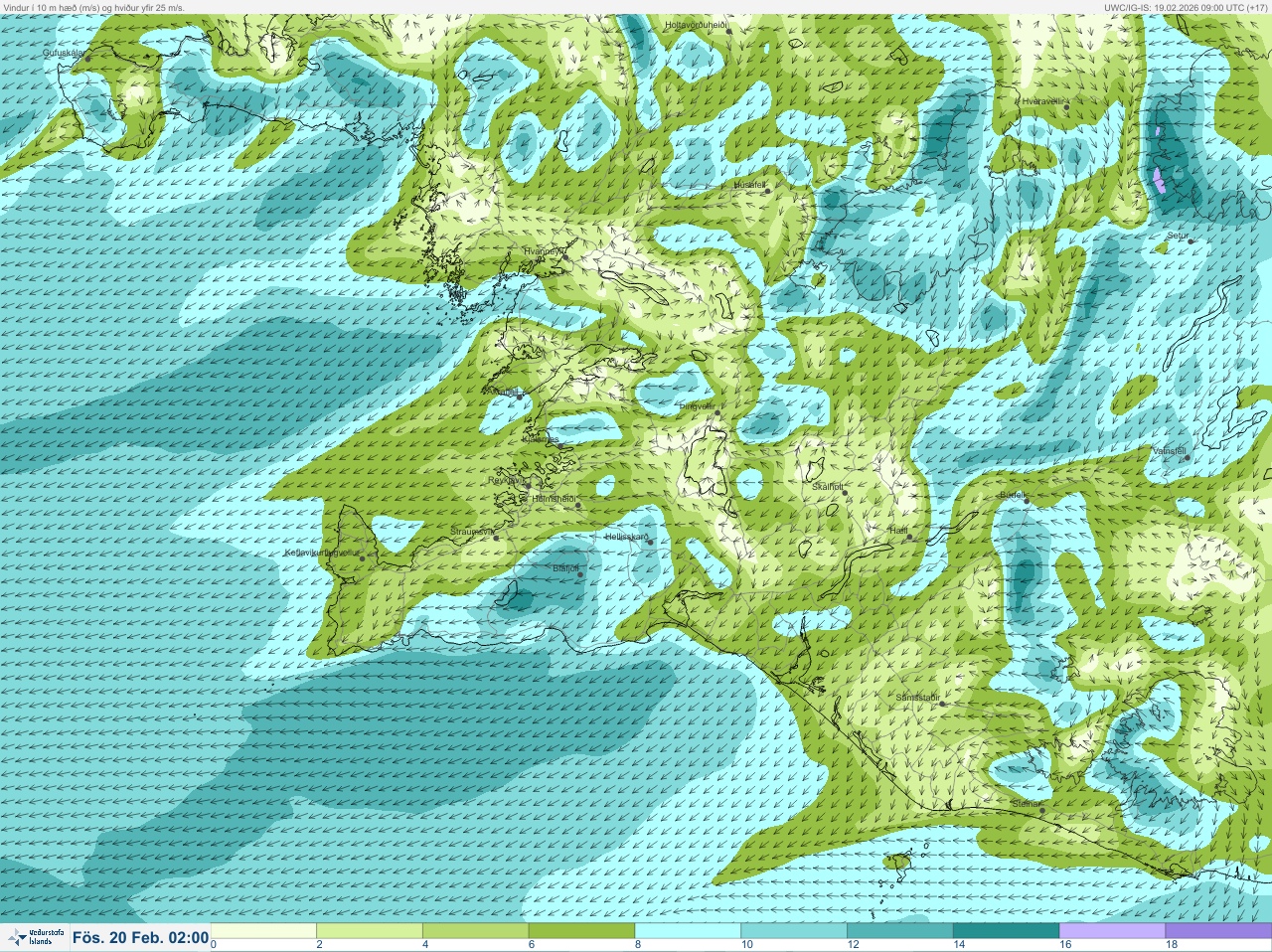Click the dark teal 14–16 m/s legend swatch
The image size is (1272, 952).
1007,931
